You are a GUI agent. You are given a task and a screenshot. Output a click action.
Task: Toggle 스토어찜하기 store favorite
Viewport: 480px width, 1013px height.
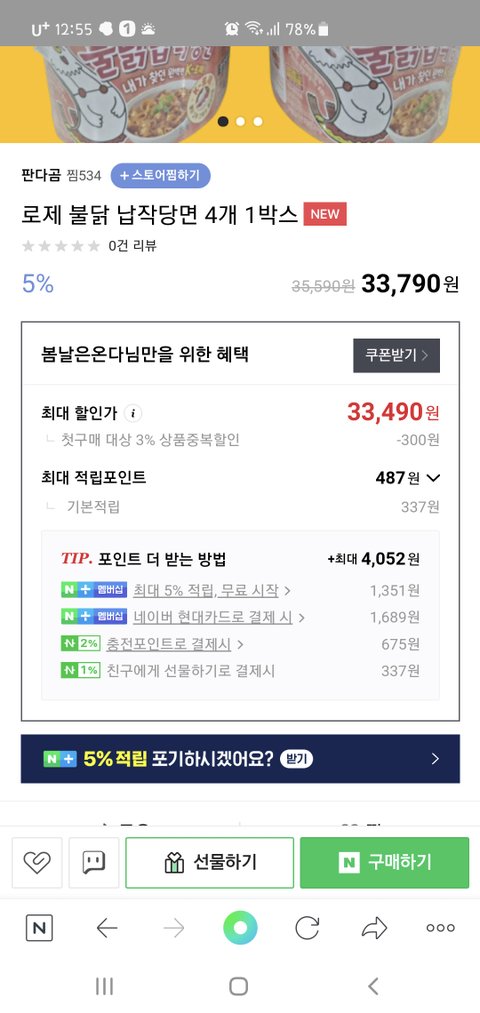point(160,175)
